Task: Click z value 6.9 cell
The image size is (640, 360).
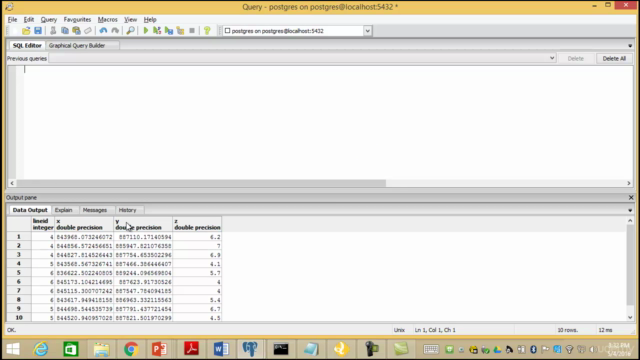Action: 197,255
